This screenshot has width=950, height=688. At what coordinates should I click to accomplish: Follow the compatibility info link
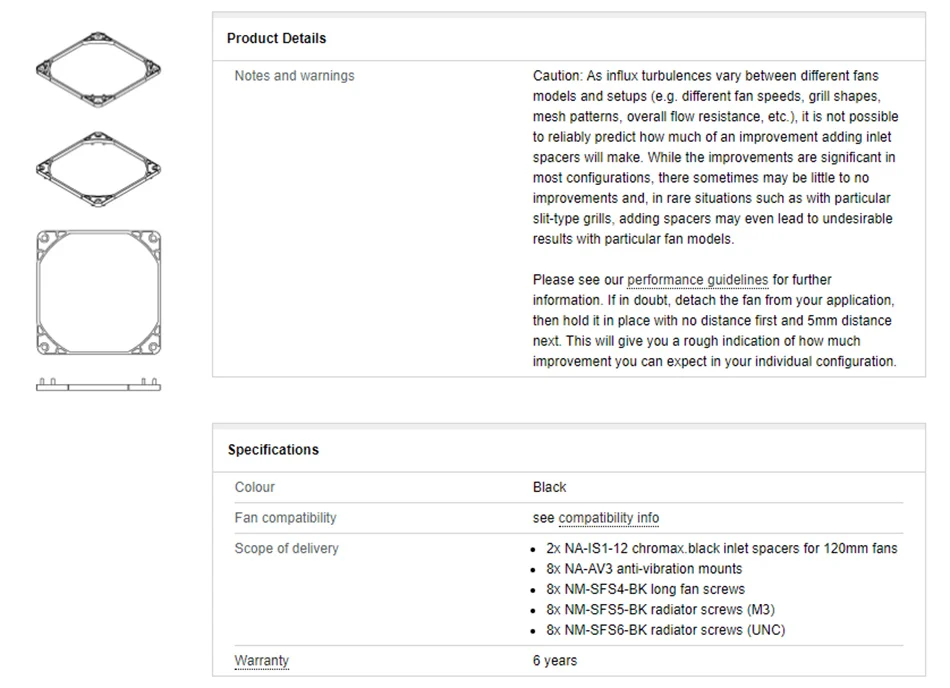(x=608, y=518)
